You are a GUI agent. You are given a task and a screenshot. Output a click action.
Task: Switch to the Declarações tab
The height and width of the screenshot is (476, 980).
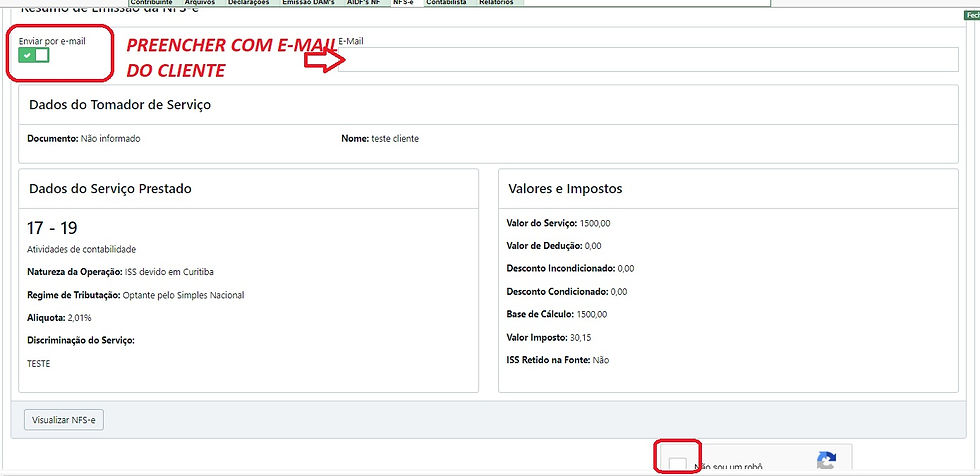248,2
